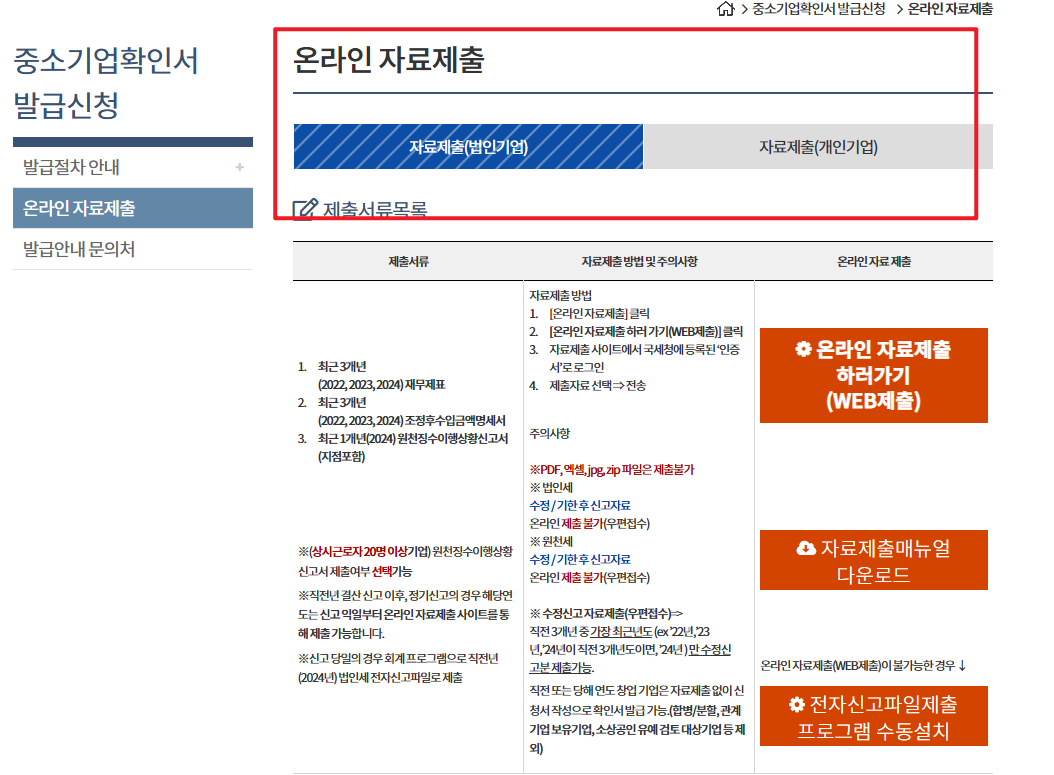Click 전자신고파일제출 프로그램 수동설치 button
Screen dimensions: 1054x775
coord(873,716)
